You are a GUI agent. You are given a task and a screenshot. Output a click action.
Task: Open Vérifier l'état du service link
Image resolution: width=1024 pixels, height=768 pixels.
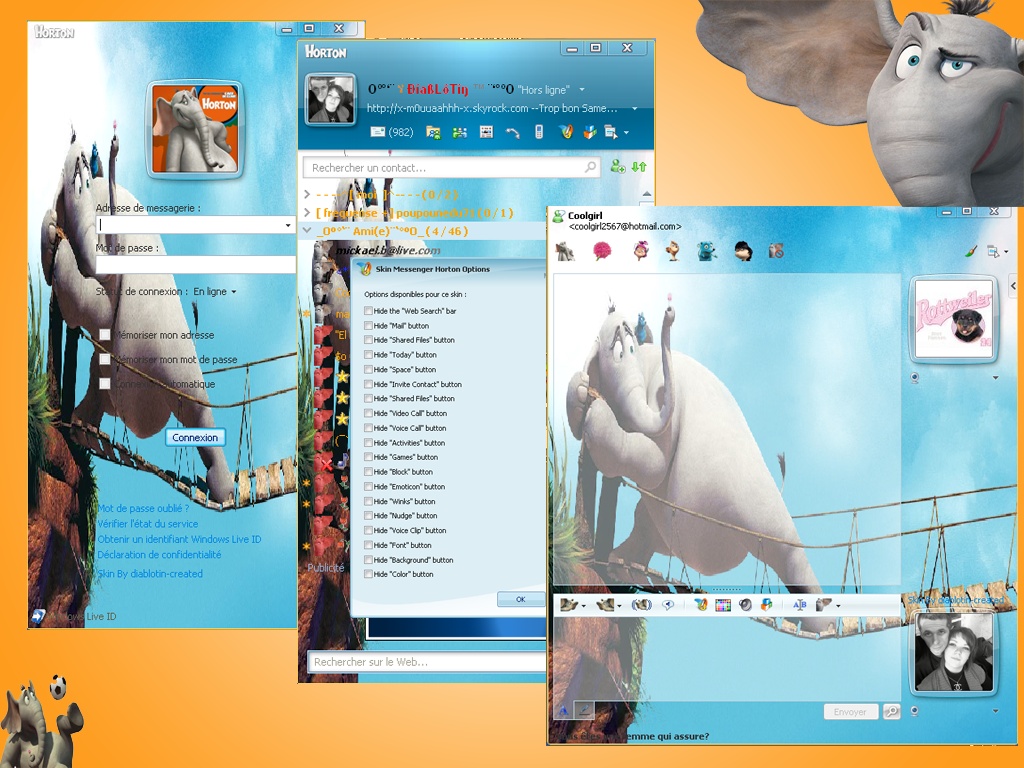[x=148, y=524]
